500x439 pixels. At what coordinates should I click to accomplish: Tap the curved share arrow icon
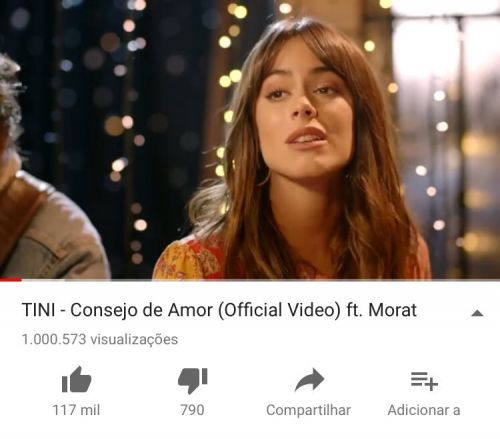pyautogui.click(x=309, y=379)
